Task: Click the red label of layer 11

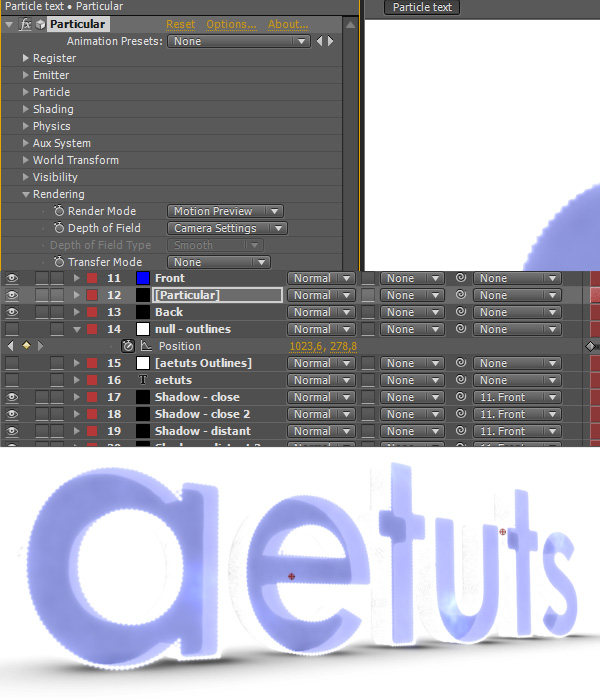Action: (92, 278)
